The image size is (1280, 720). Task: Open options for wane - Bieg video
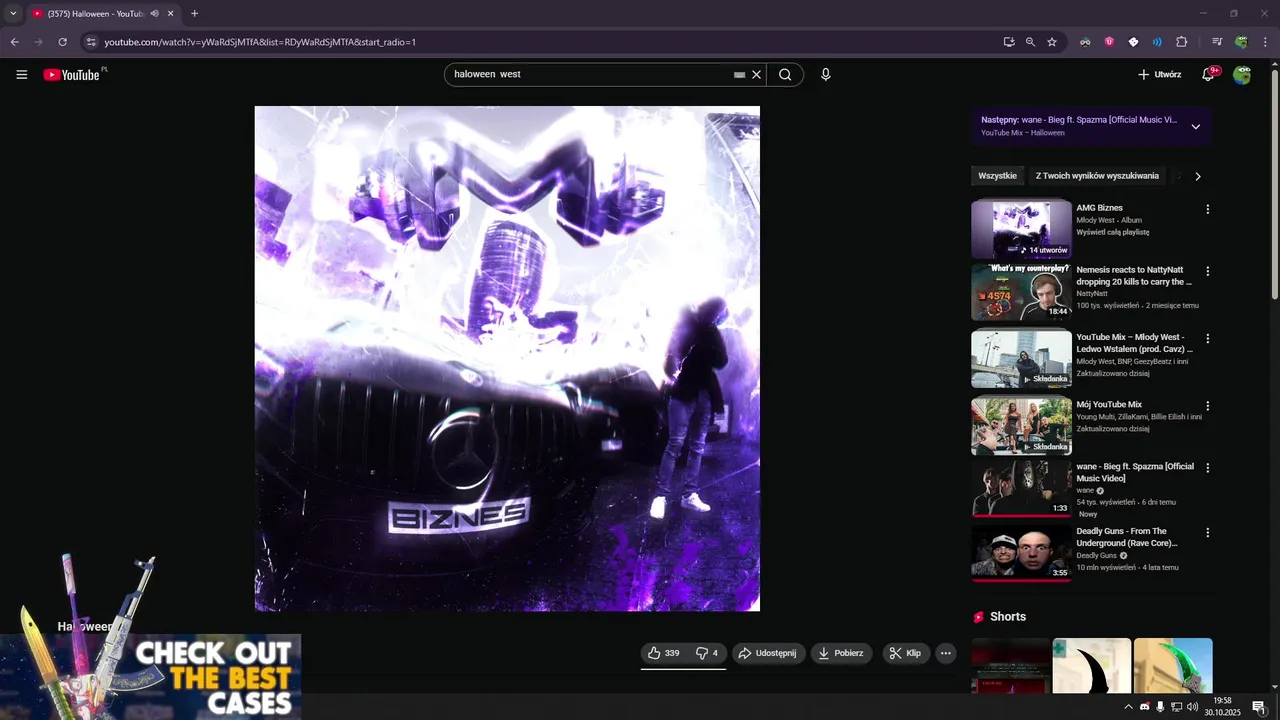(1207, 468)
